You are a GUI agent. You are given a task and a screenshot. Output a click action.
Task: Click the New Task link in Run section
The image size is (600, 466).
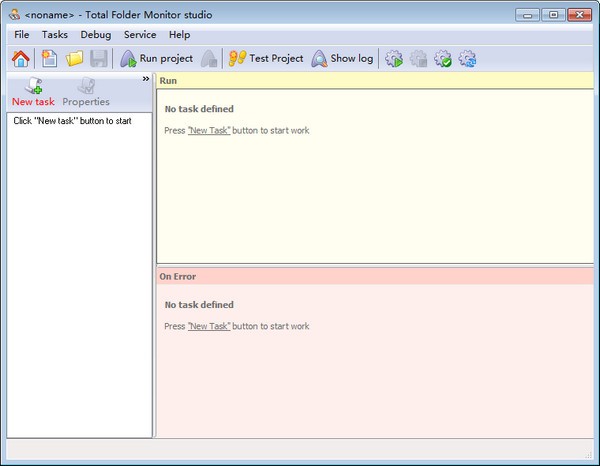209,131
